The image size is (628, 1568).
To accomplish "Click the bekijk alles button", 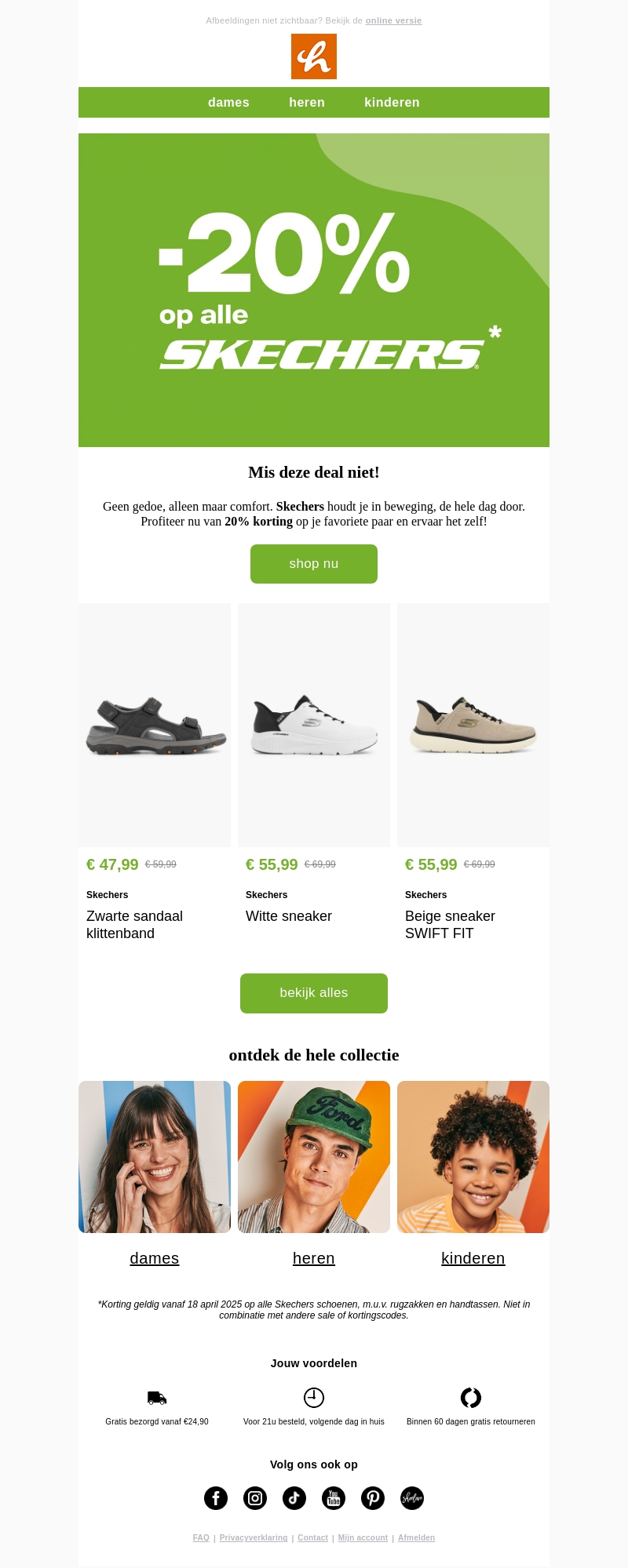I will click(x=314, y=993).
